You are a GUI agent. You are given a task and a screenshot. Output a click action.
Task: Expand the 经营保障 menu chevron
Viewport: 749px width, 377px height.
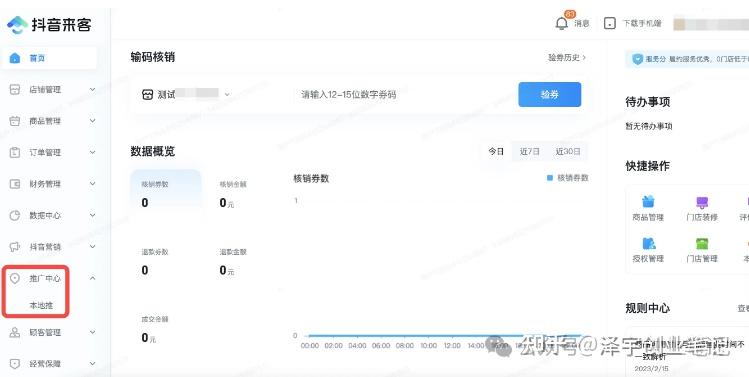click(x=93, y=364)
